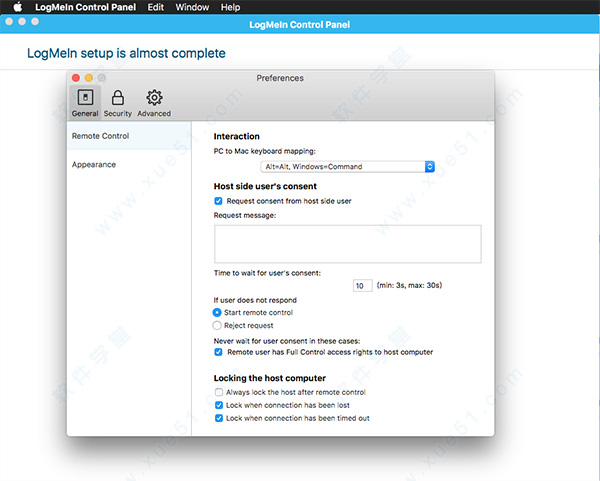Viewport: 600px width, 481px height.
Task: Click the consent wait time field showing 10
Action: click(x=362, y=285)
